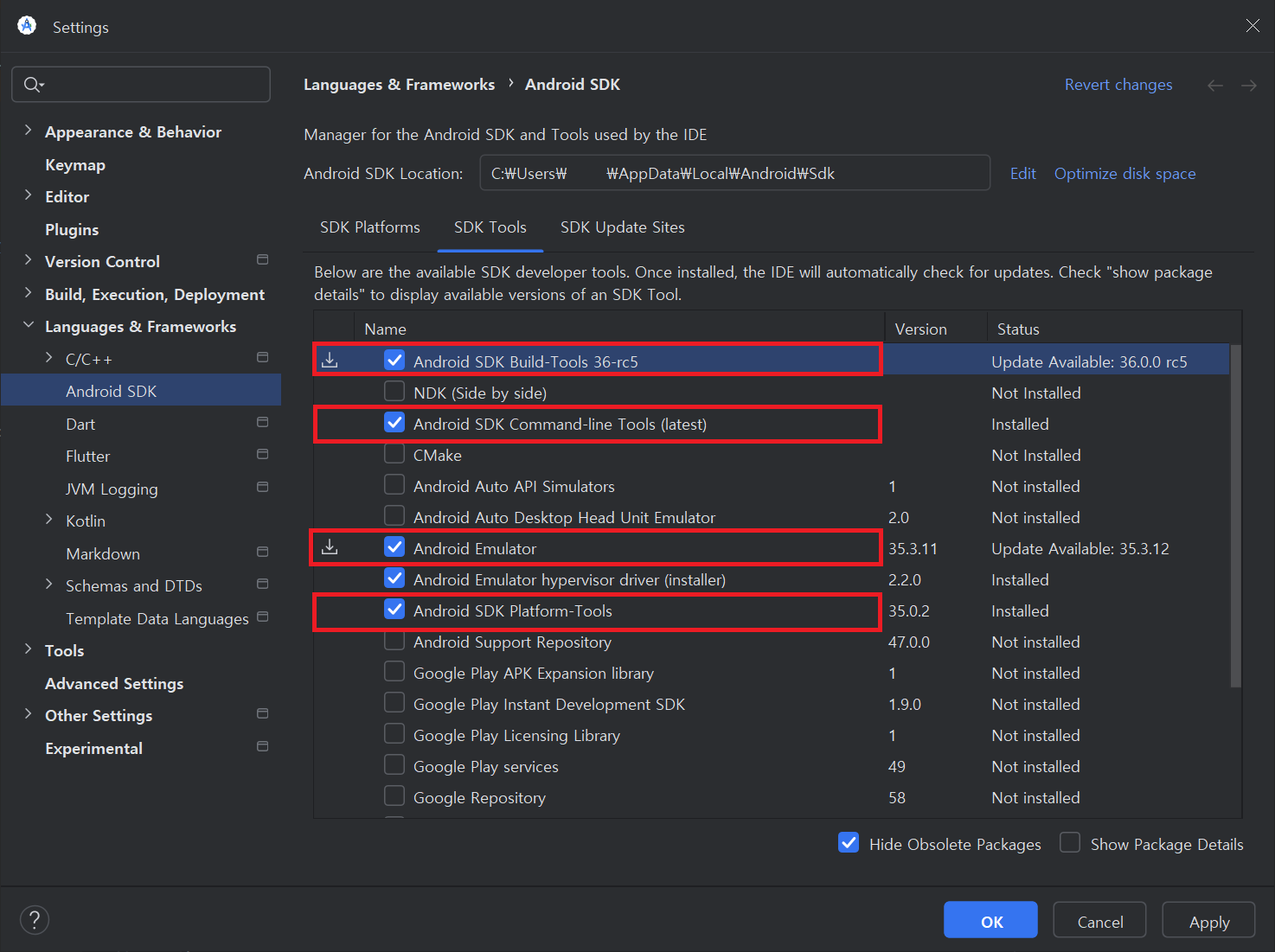Uncheck Android SDK Build-Tools 36-rc5

[x=394, y=360]
